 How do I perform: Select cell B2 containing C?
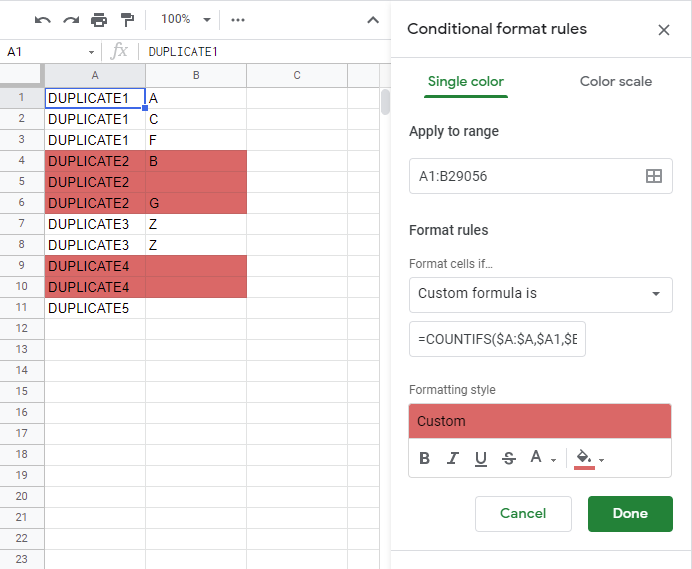coord(196,119)
